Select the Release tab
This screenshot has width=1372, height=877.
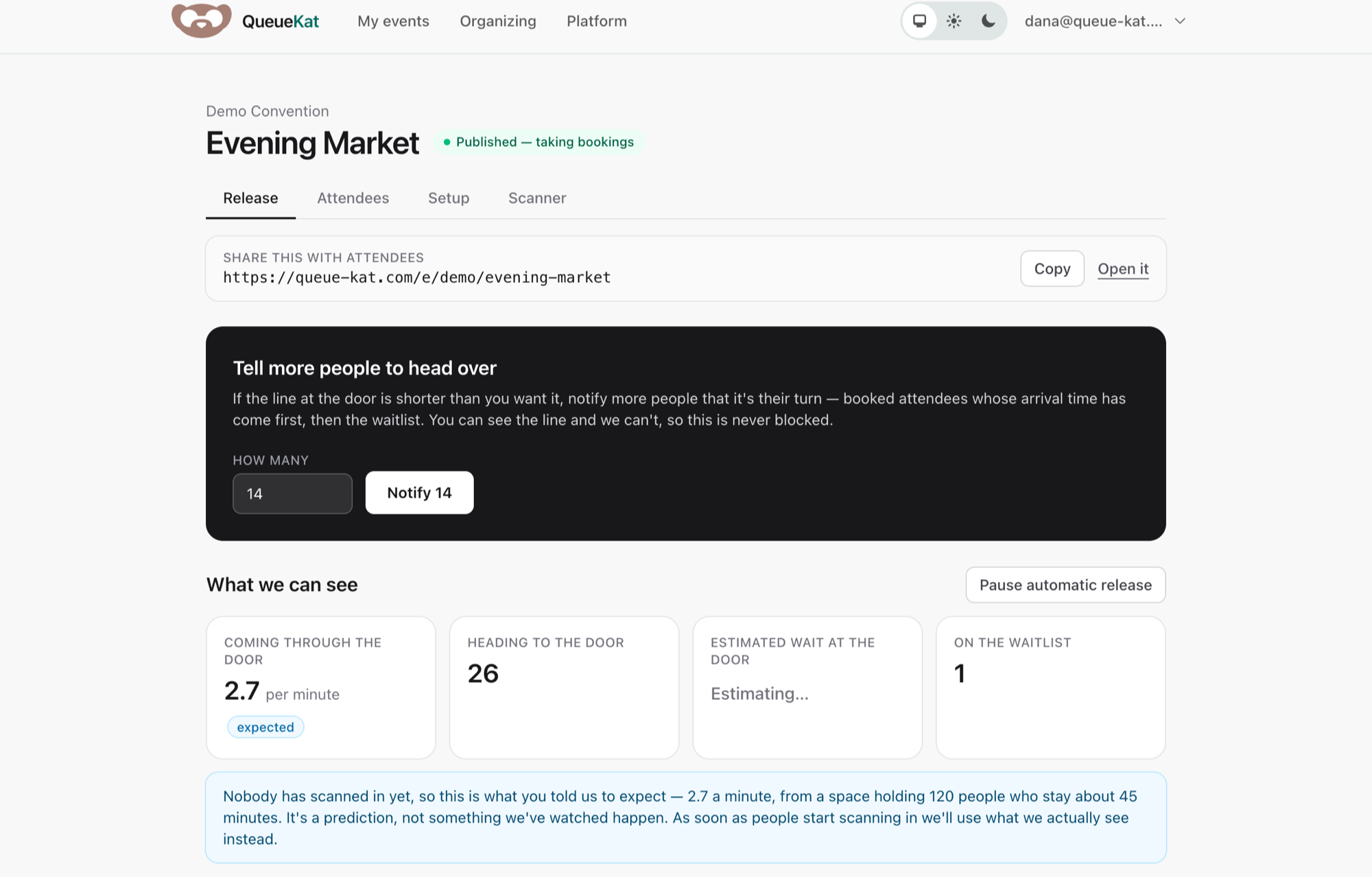click(x=250, y=198)
